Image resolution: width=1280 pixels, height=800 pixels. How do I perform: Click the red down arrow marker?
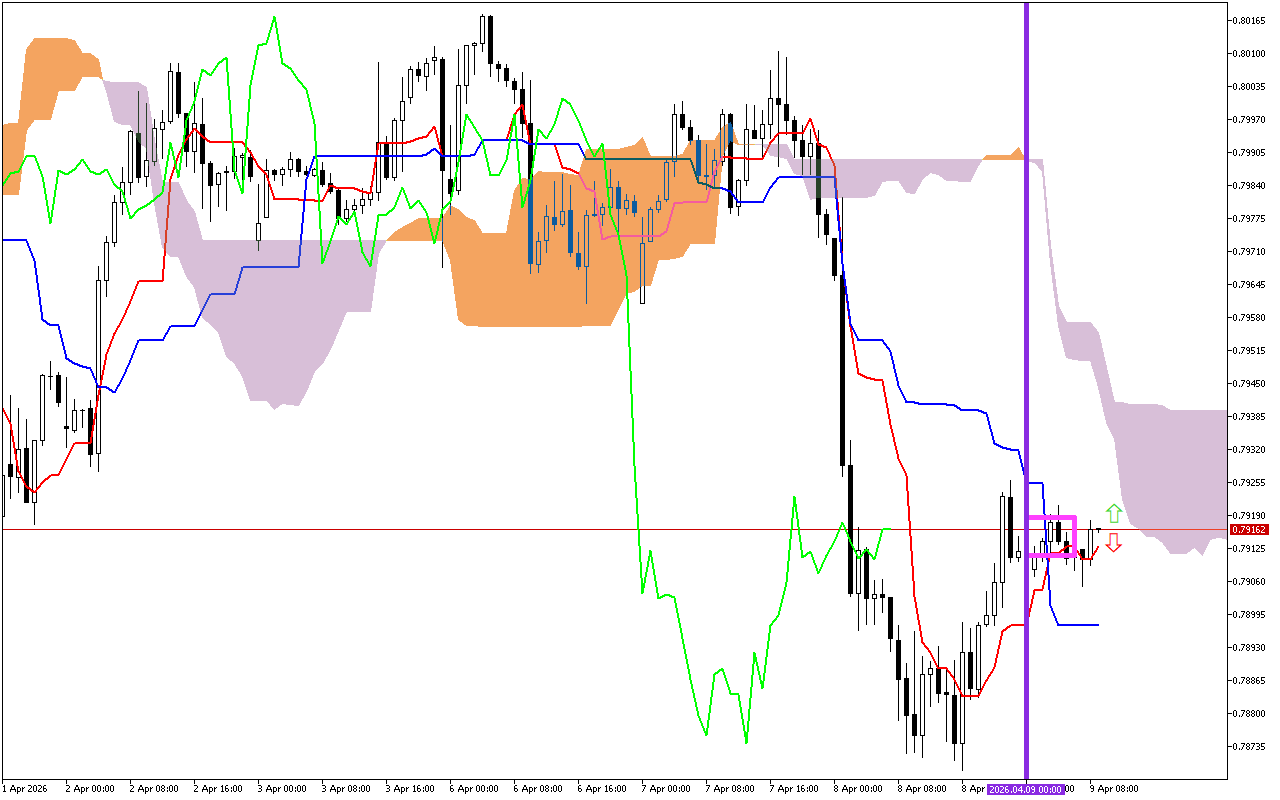pos(1113,542)
